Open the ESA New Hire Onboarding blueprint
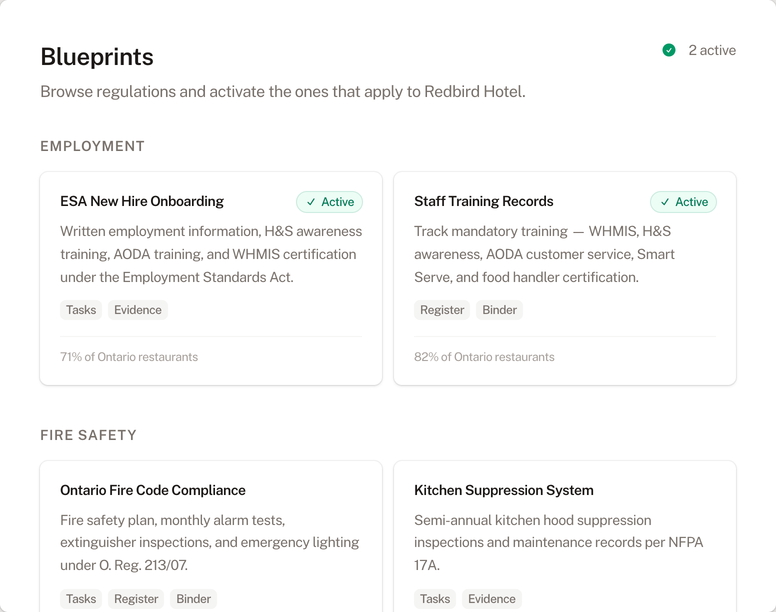776x612 pixels. 142,201
